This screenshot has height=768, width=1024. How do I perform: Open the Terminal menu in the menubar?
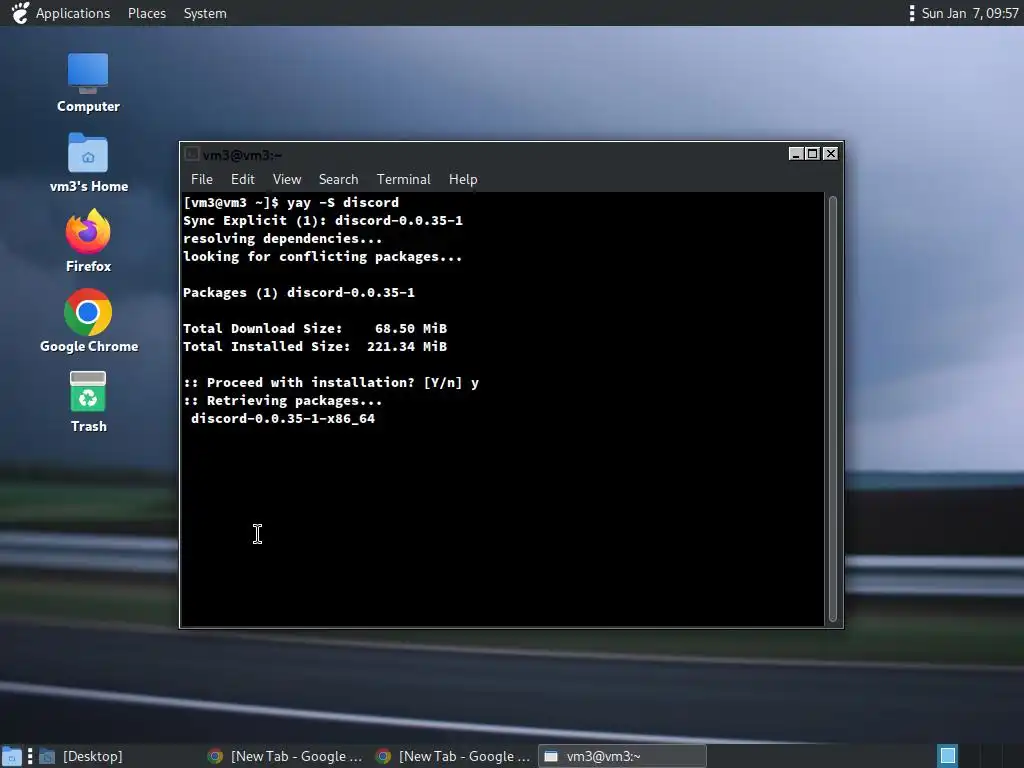[404, 179]
